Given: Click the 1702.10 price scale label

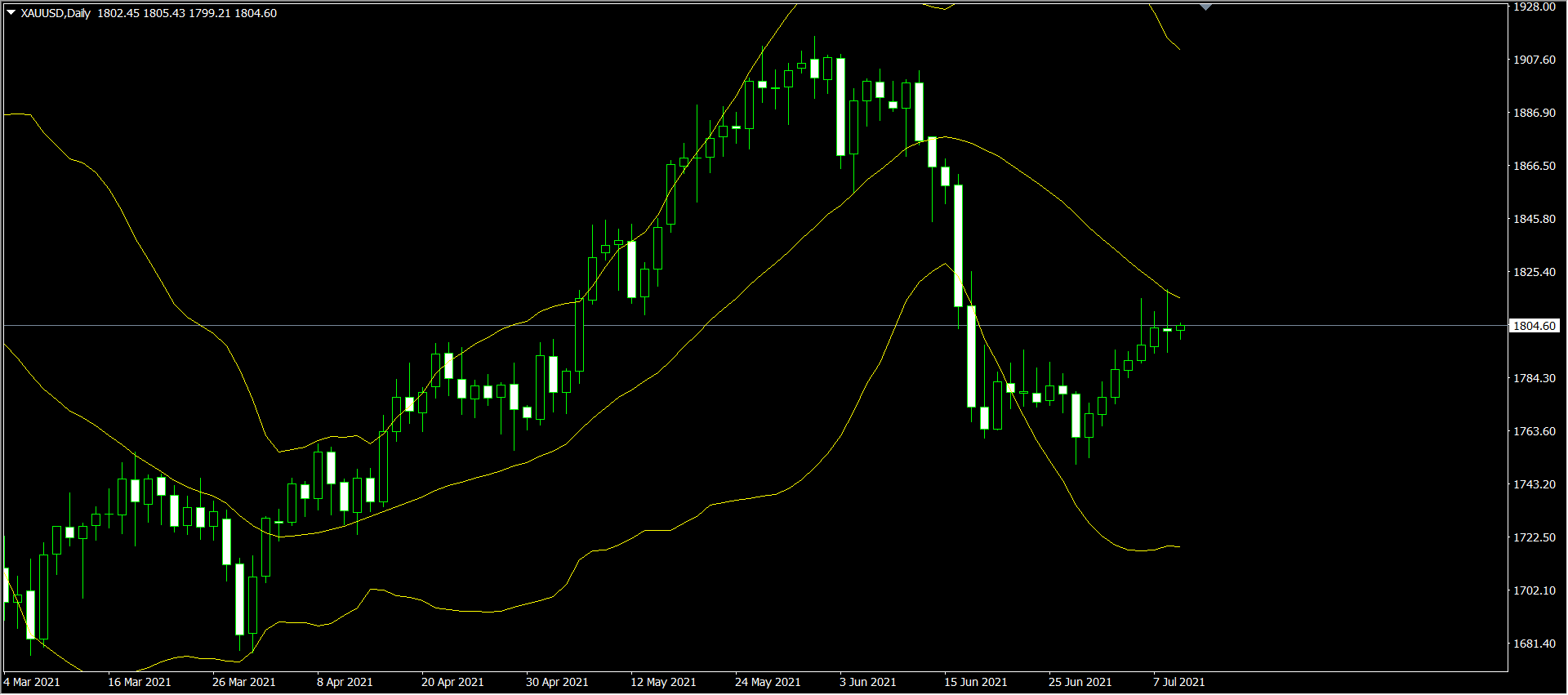Looking at the screenshot, I should click(x=1535, y=590).
